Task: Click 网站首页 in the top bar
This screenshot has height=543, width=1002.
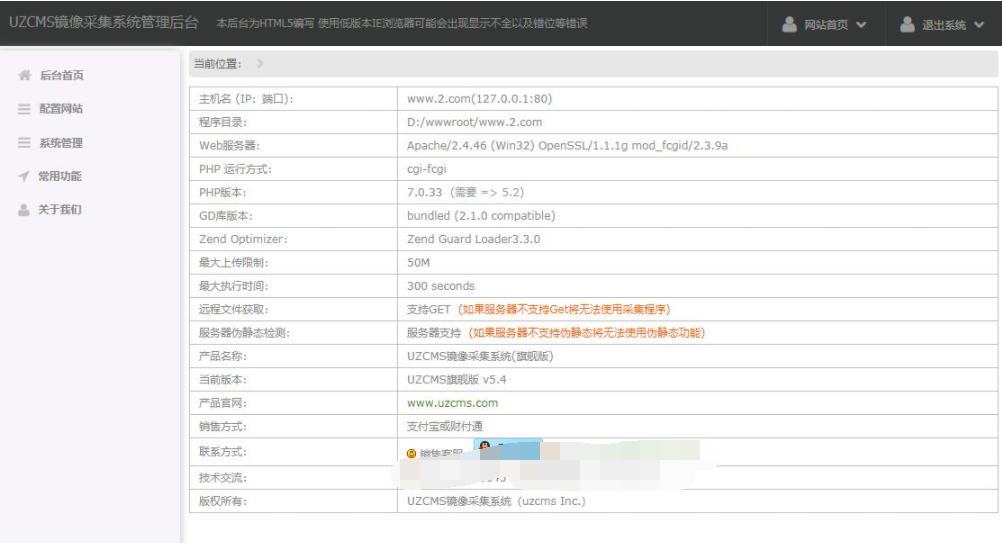Action: coord(826,25)
